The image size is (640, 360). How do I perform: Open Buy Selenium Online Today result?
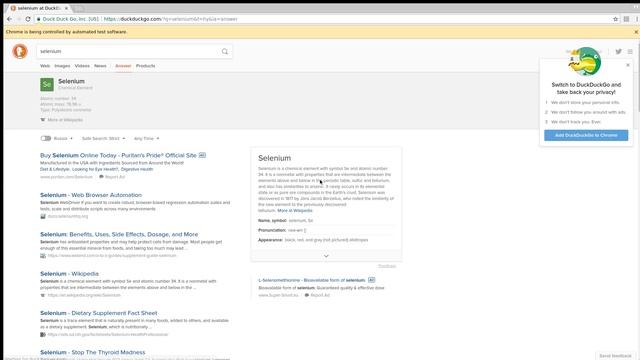[x=118, y=156]
